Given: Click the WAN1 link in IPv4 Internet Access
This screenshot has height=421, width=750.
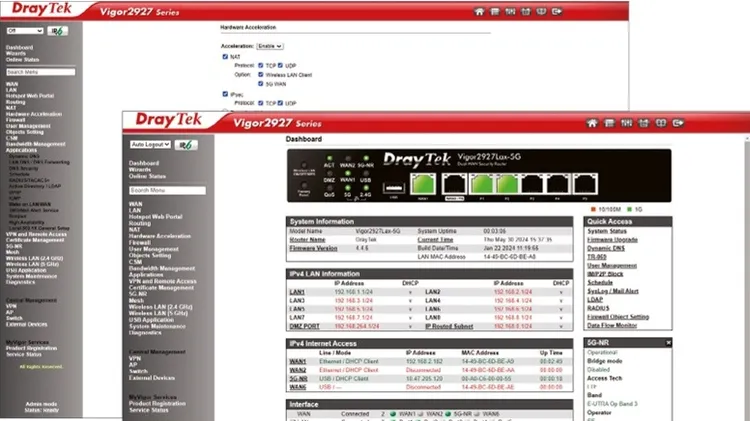Looking at the screenshot, I should pos(298,362).
